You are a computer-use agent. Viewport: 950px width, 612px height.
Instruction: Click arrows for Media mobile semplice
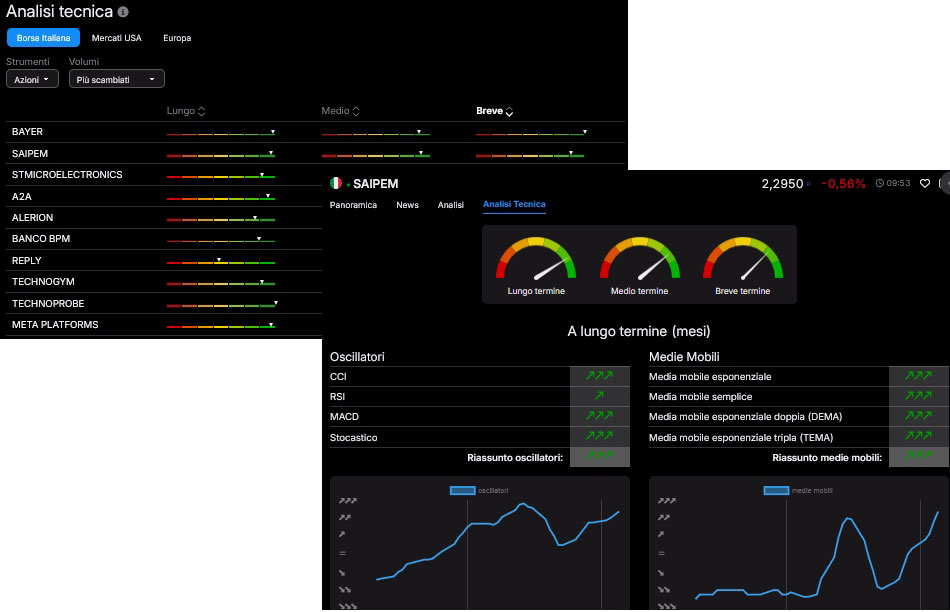point(918,396)
